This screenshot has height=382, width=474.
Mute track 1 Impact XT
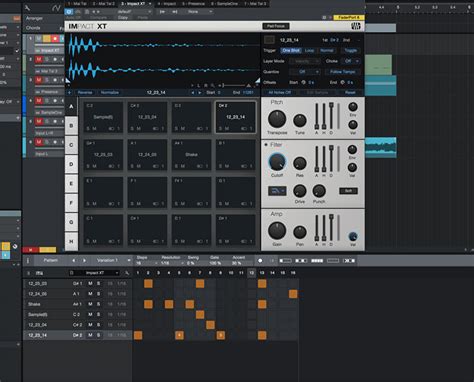click(39, 39)
